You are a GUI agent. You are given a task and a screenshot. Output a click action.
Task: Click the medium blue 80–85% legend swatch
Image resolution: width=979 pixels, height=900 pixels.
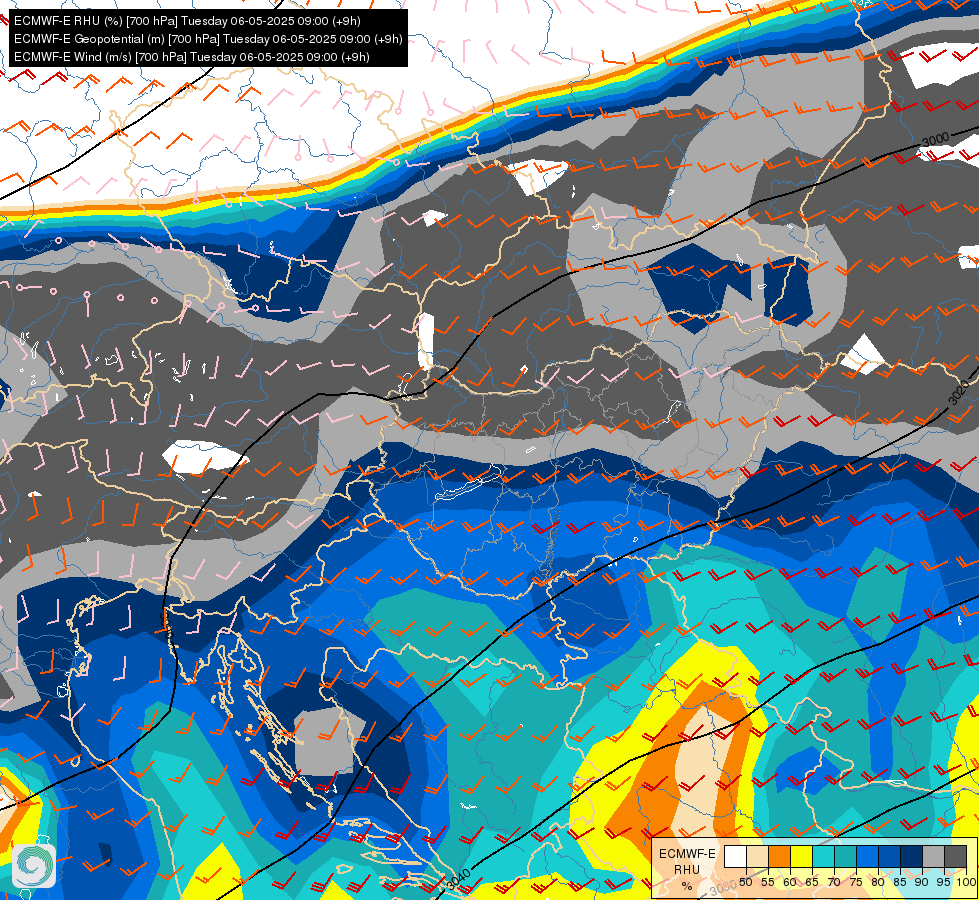coord(890,856)
